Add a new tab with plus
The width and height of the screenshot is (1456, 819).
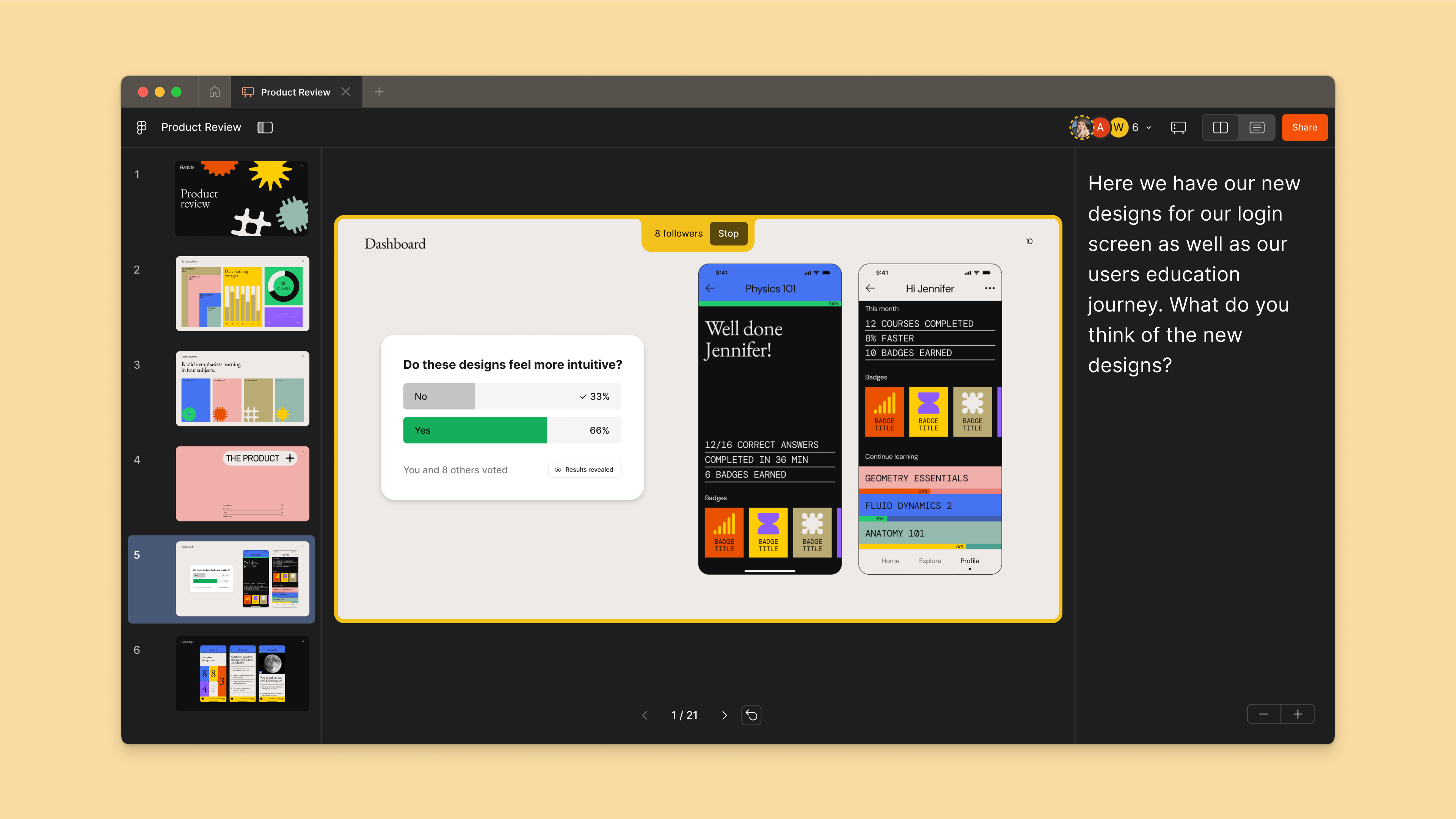click(x=379, y=92)
